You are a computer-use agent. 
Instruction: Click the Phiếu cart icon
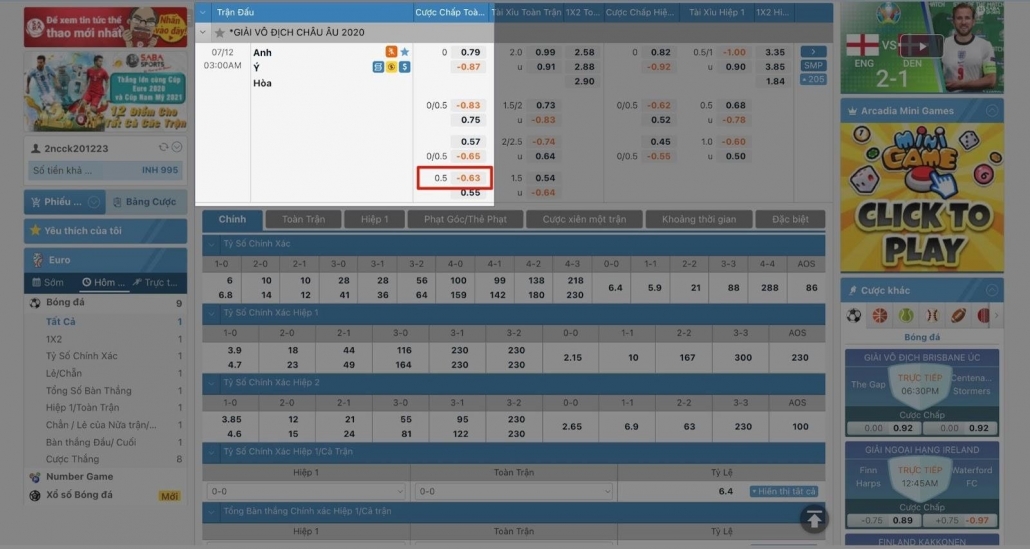click(35, 202)
